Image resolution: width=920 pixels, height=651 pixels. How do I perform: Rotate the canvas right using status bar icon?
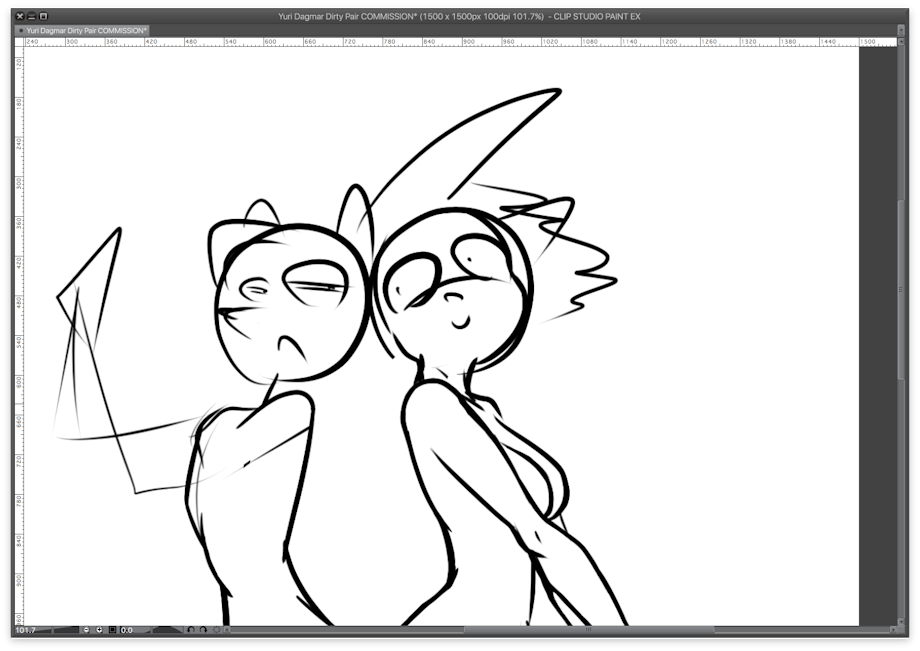(203, 630)
